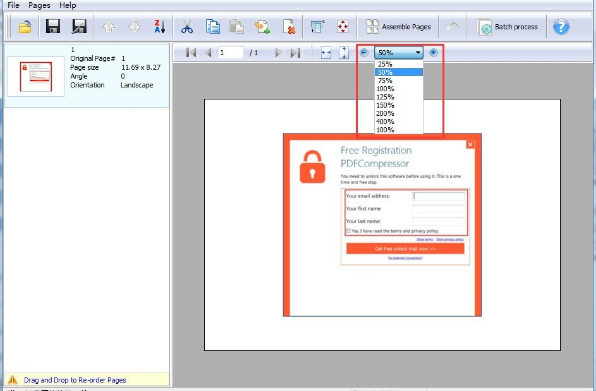Click the '11.69 x 8.27' page size value
Screen dimensions: 596x391
point(141,68)
